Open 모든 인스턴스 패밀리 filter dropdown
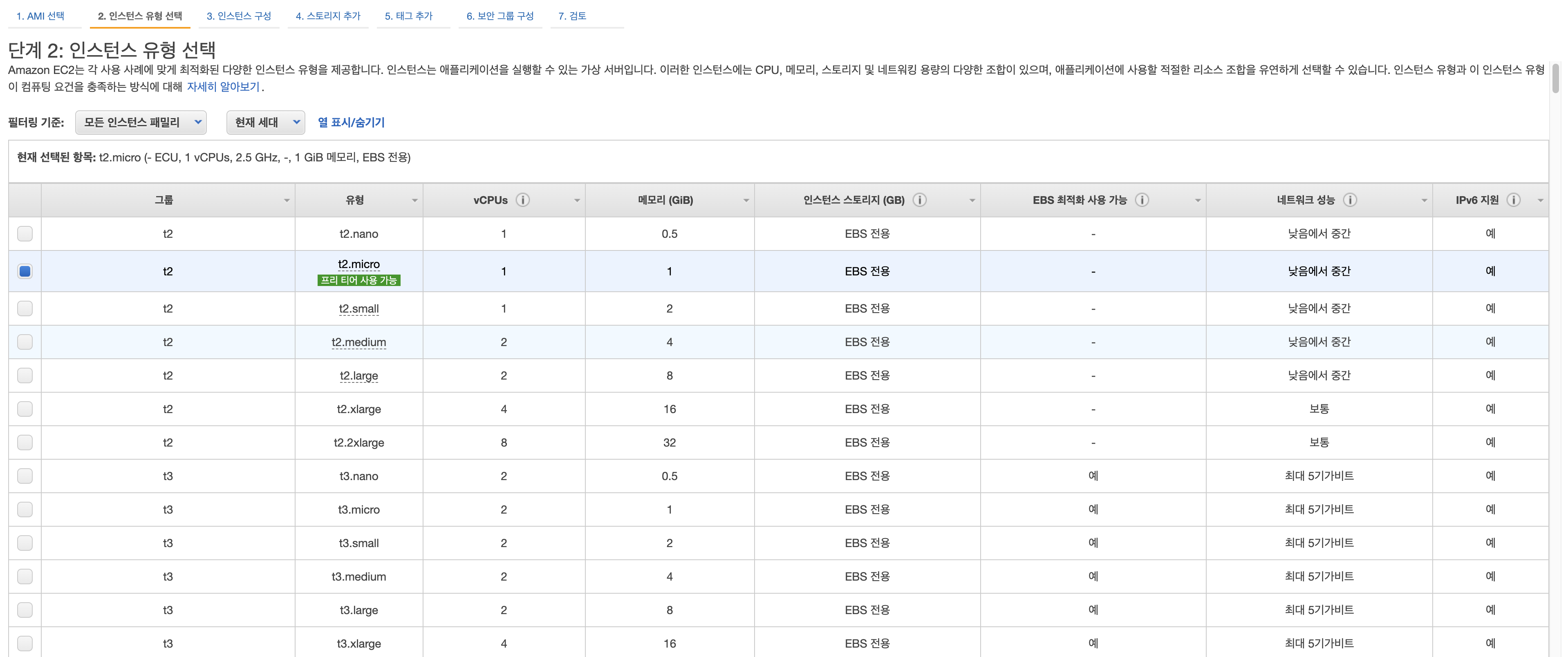 pos(141,122)
